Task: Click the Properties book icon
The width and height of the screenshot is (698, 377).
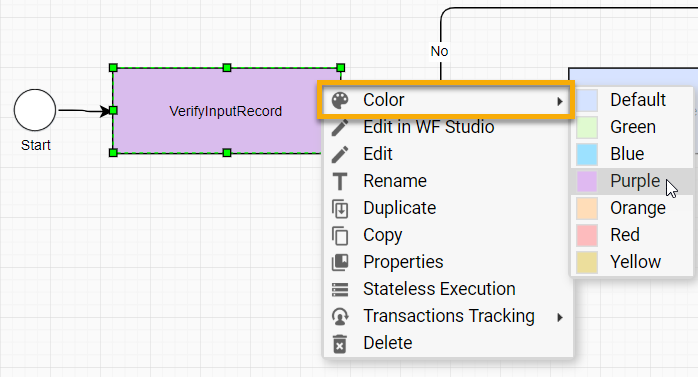Action: pyautogui.click(x=340, y=262)
